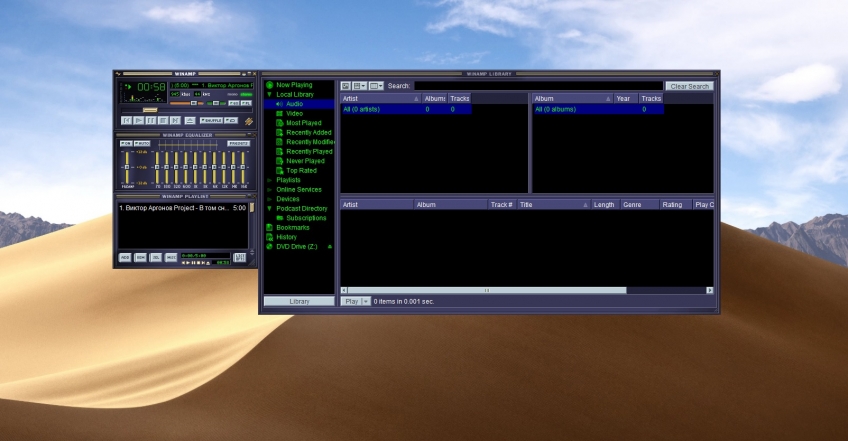Toggle equalizer AUTO mode
Screen dimensions: 848x441
point(142,143)
